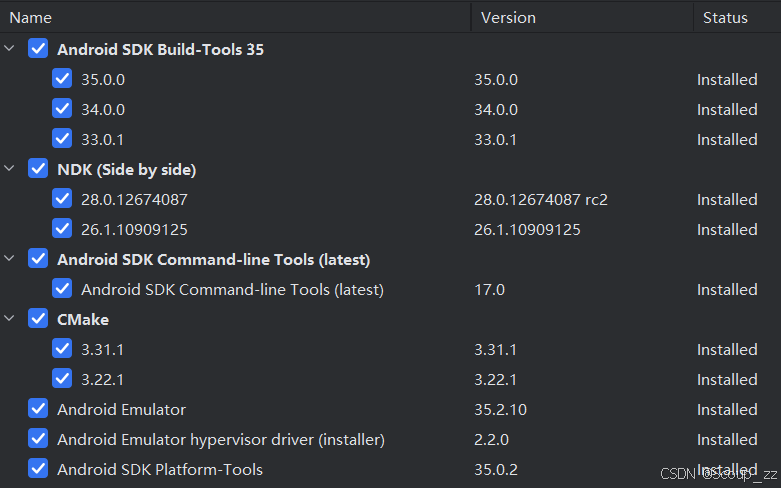This screenshot has width=781, height=488.
Task: Click version cell 28.0.12674087 rc2
Action: click(x=541, y=200)
